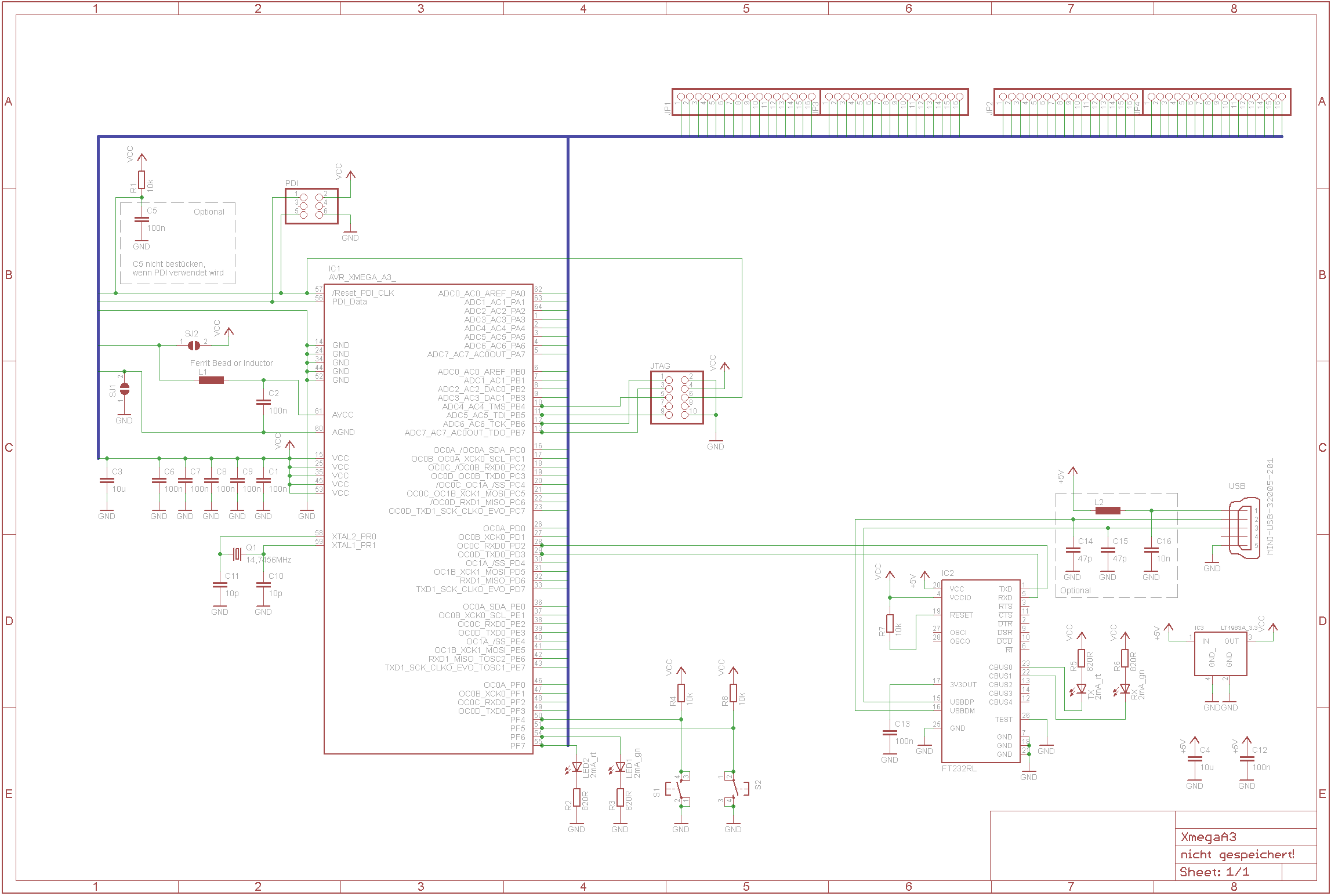Click resistor R6 820R symbol
This screenshot has width=1331, height=896.
coord(1125,658)
